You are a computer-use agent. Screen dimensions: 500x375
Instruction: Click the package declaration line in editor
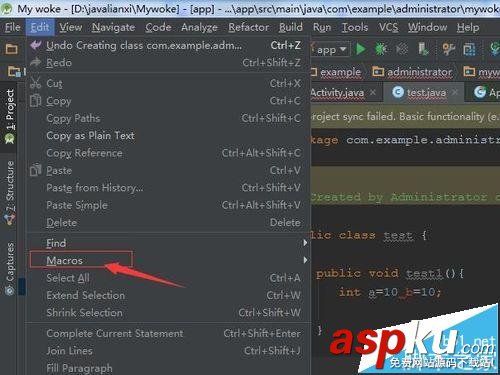pyautogui.click(x=405, y=140)
